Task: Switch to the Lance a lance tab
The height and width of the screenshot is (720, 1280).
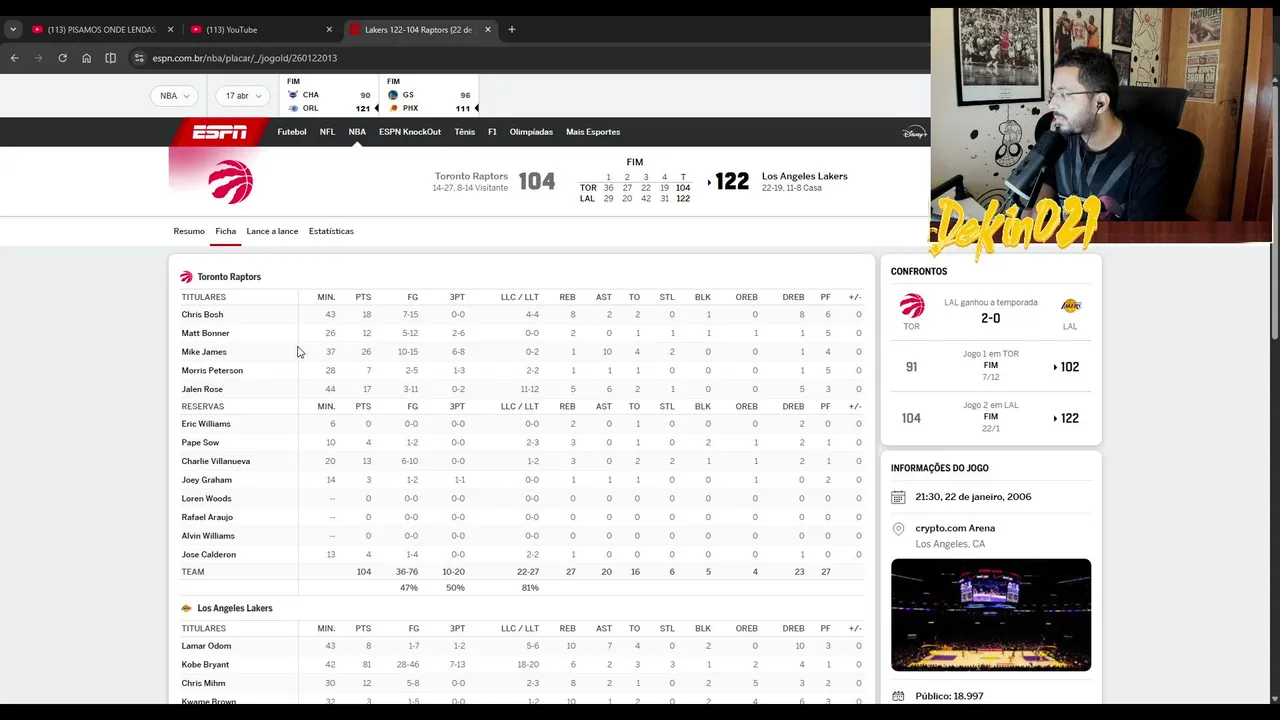Action: point(272,231)
